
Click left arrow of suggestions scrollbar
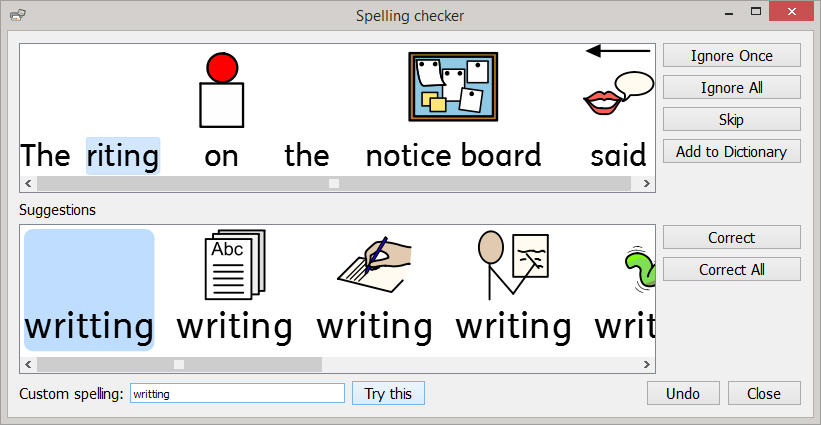(x=28, y=364)
